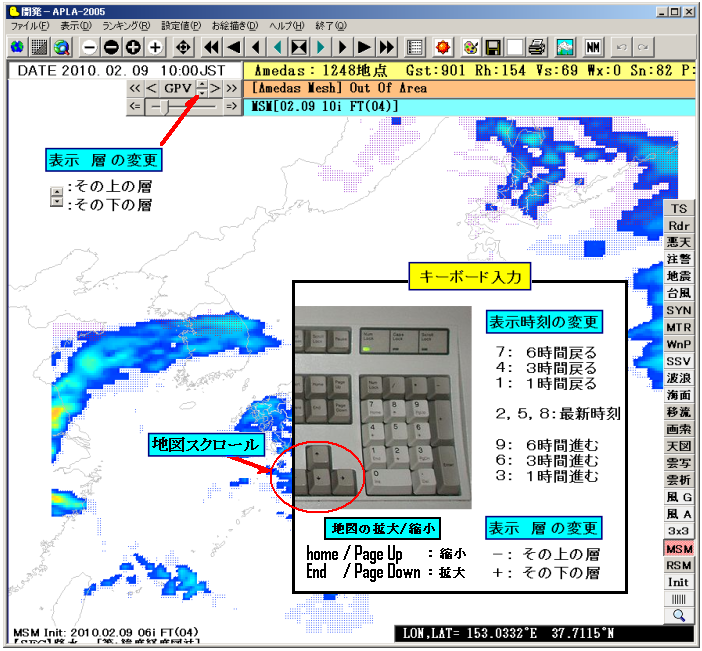
Task: Click the time slider thumb below GPV
Action: tap(165, 106)
